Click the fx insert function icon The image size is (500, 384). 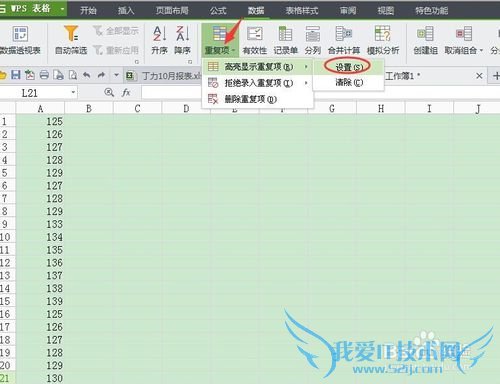click(126, 93)
